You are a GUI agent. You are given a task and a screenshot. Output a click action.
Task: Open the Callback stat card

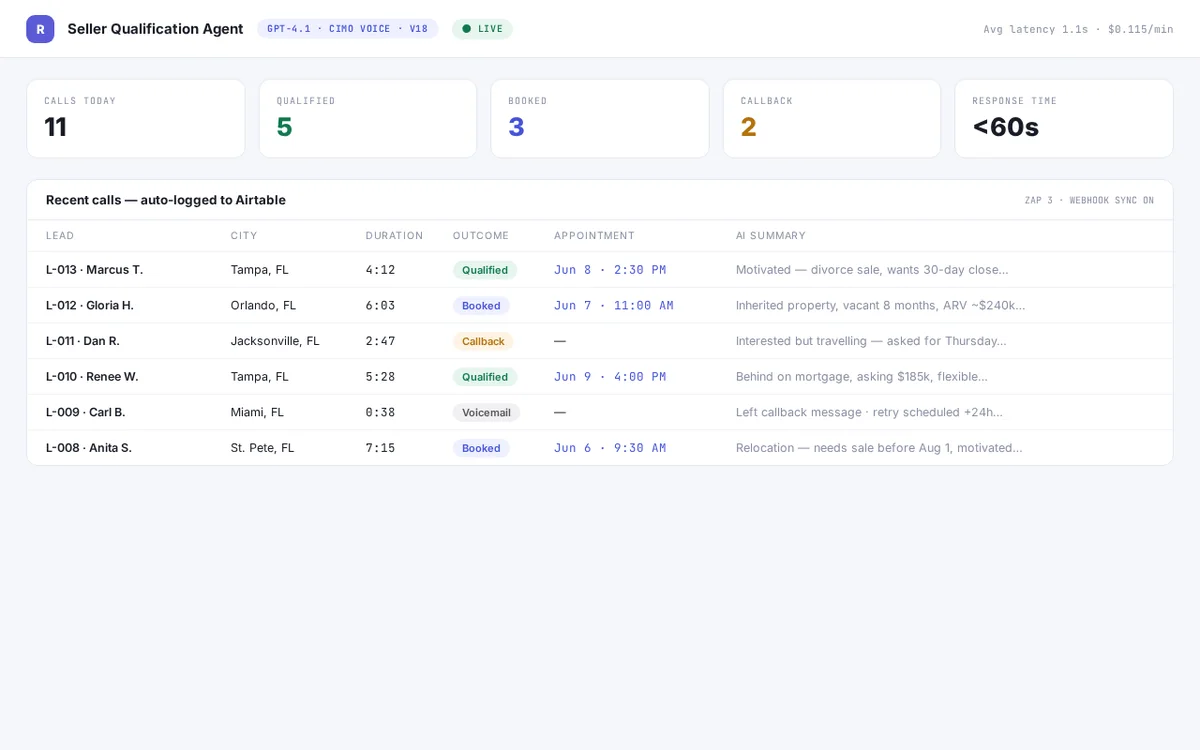832,119
